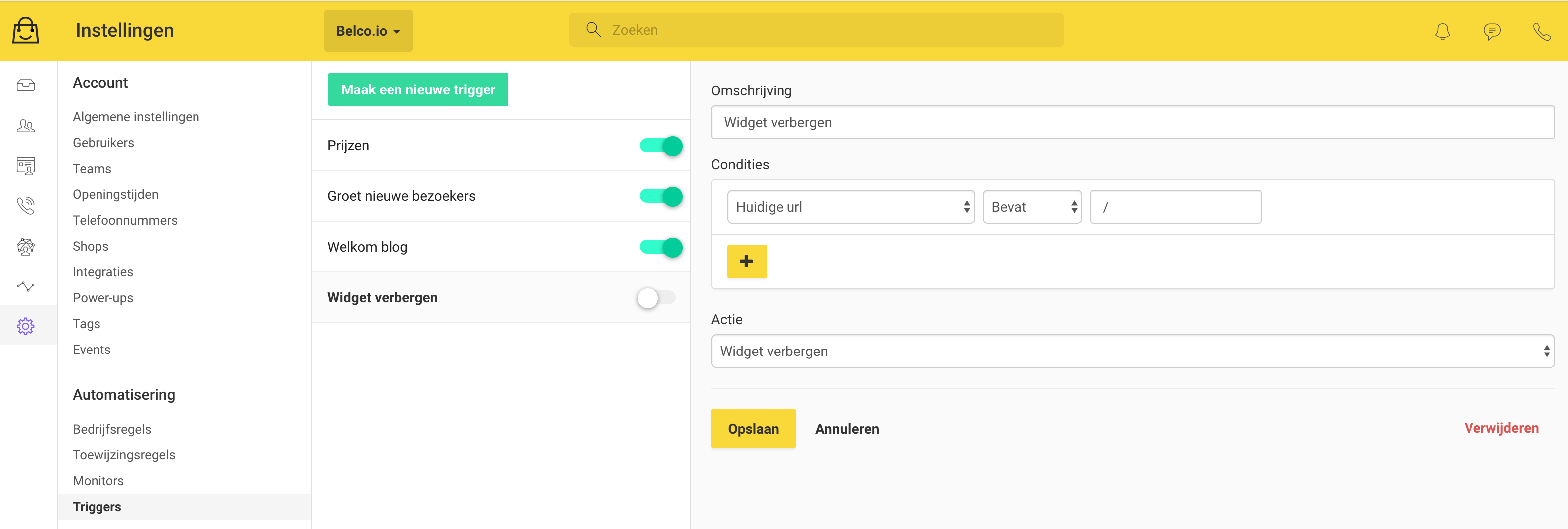Open Bedrijfsregels under Automatisering
Screen dimensions: 1568x529
(x=112, y=429)
